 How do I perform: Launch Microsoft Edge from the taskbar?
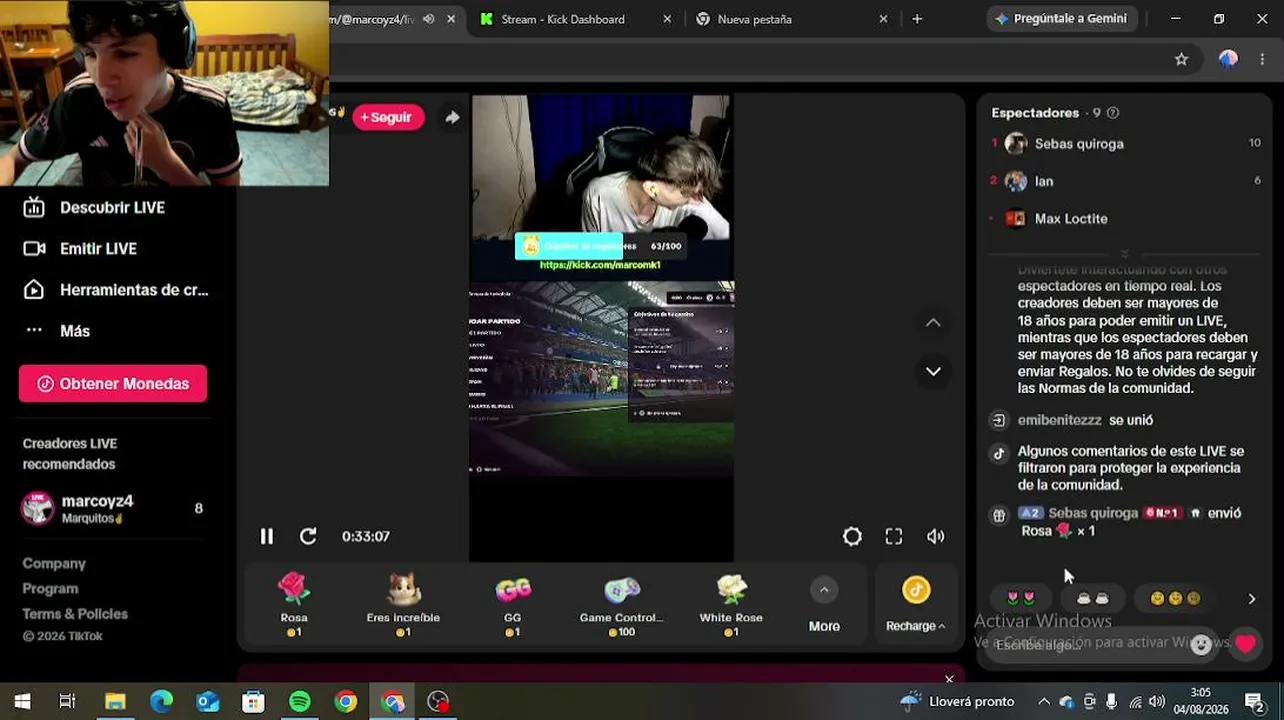[x=161, y=702]
